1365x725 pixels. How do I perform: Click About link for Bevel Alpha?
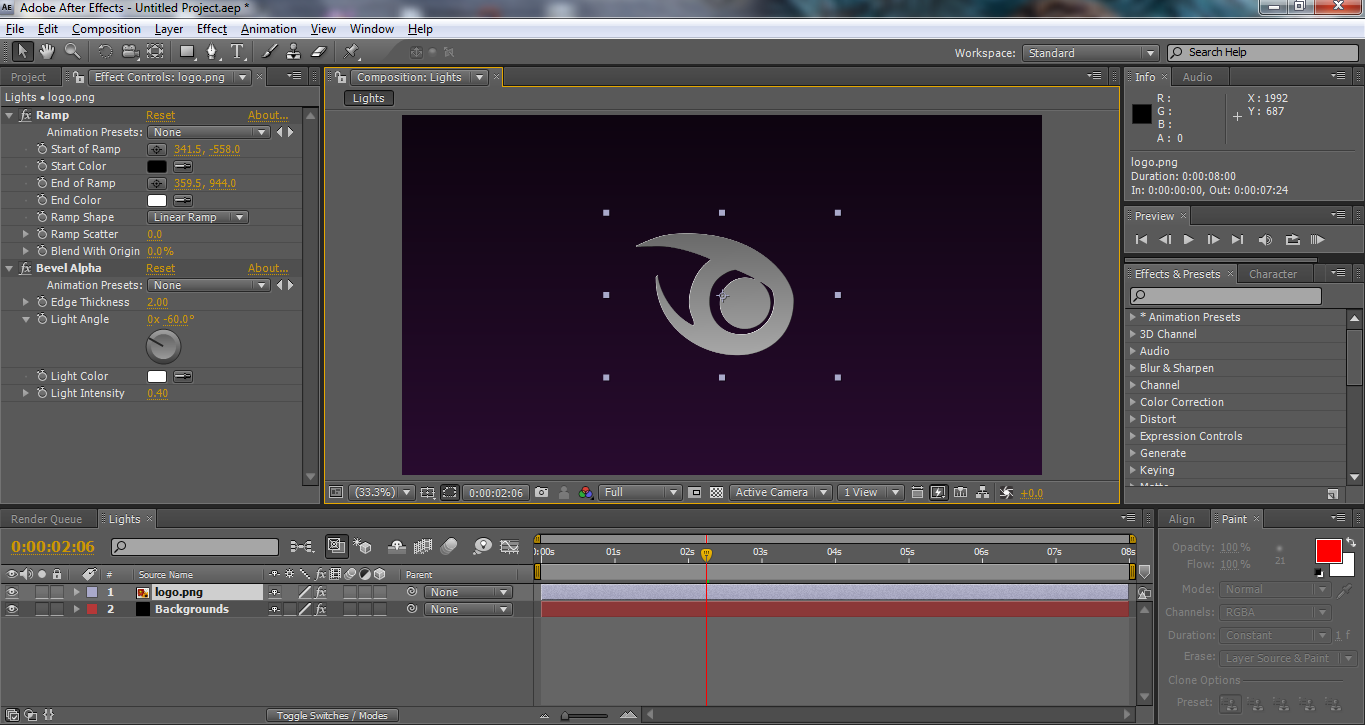268,268
